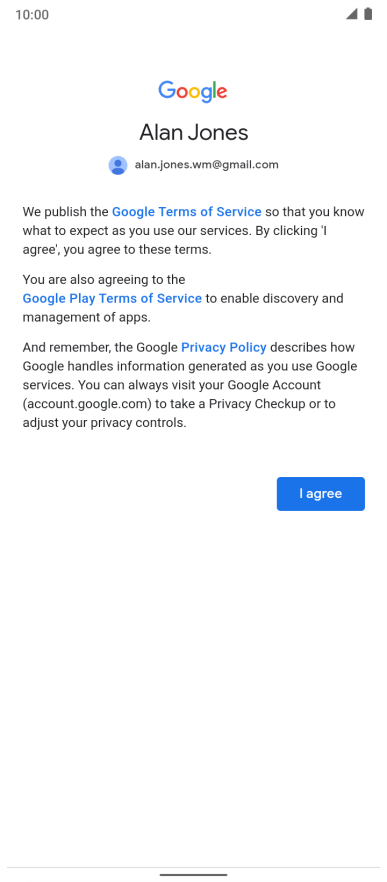Tap the cellular signal status icon
This screenshot has width=387, height=882.
(352, 14)
